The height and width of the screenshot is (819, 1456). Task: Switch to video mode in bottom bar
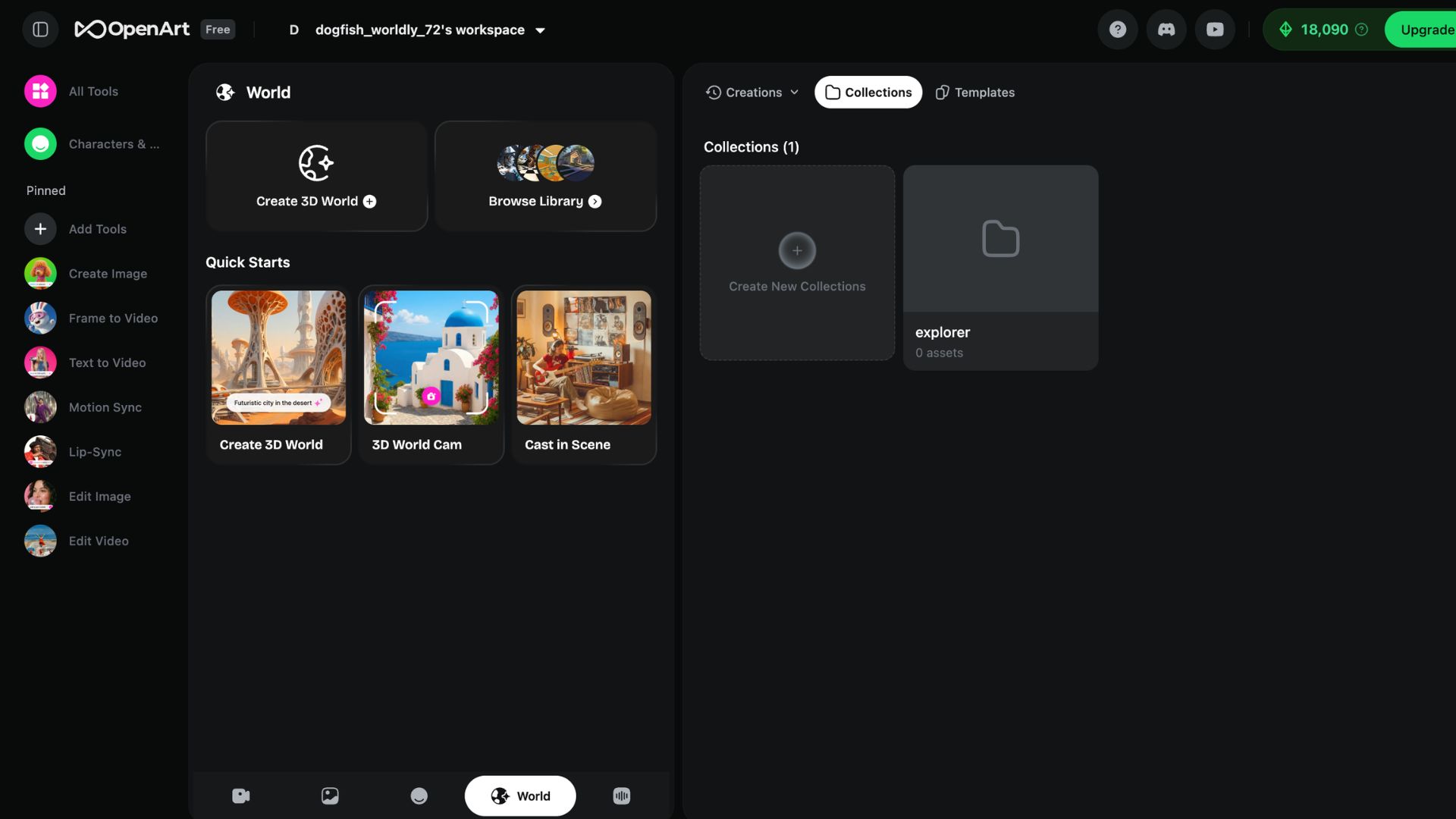coord(240,795)
